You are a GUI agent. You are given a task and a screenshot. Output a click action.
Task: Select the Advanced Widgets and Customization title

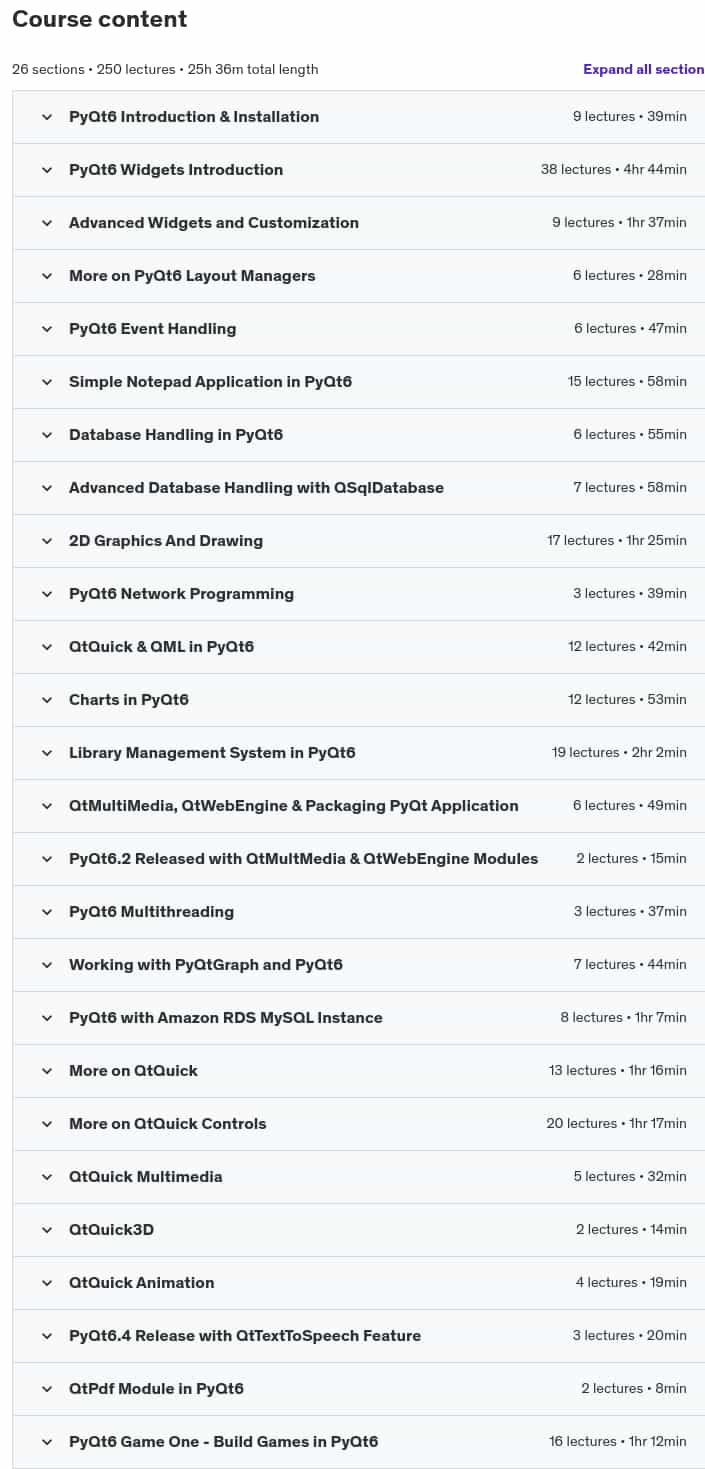coord(214,223)
